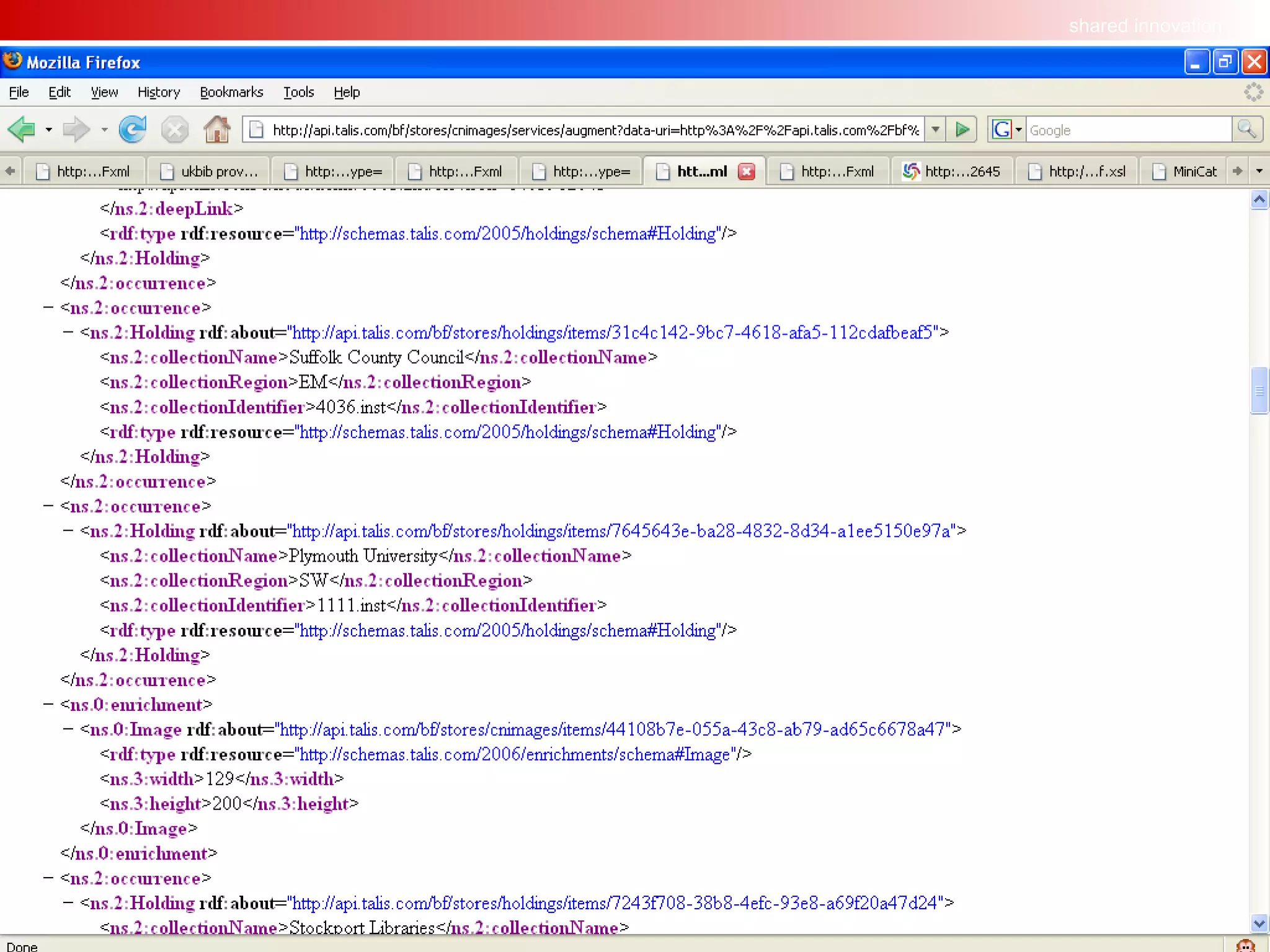This screenshot has height=952, width=1270.
Task: Select the ukbib prov... tab
Action: click(x=209, y=172)
